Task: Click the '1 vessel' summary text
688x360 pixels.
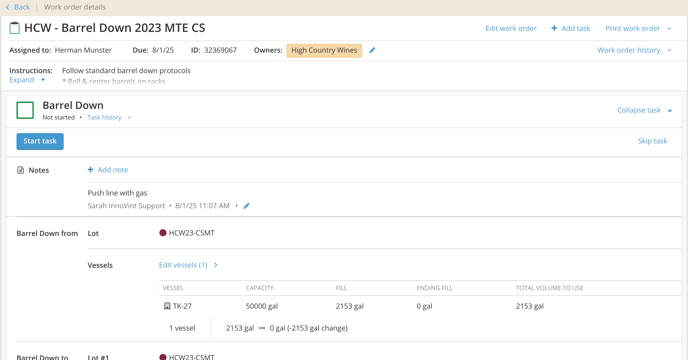Action: [182, 328]
